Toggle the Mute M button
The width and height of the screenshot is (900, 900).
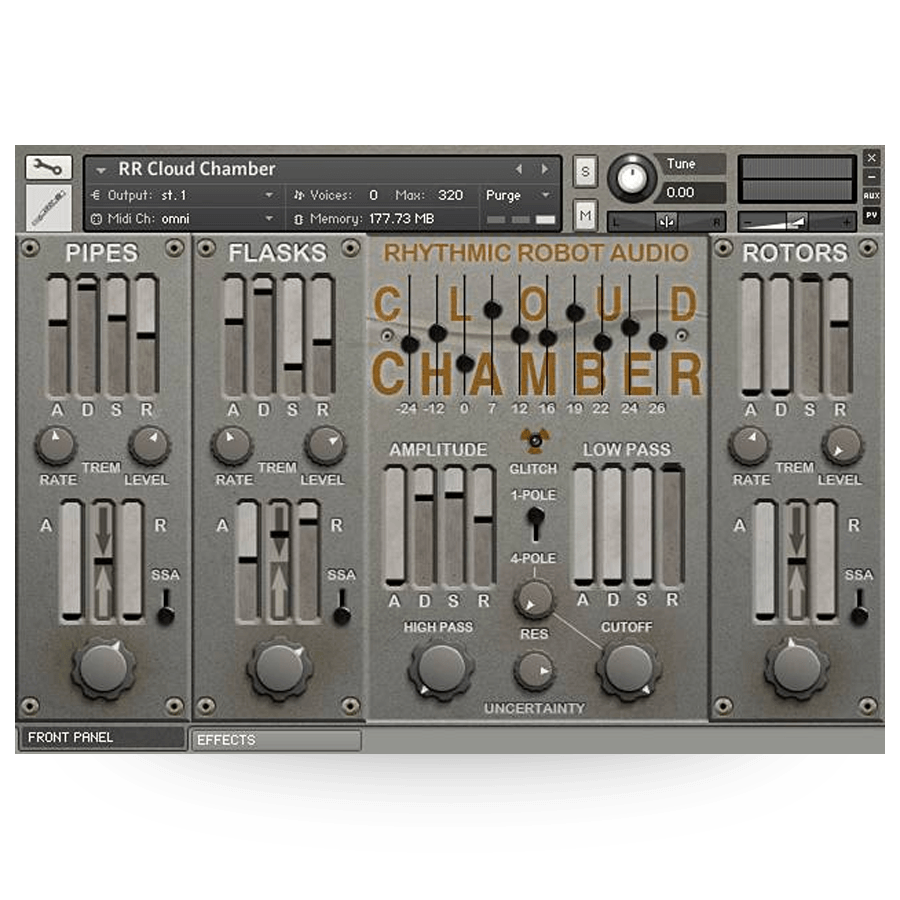pos(585,216)
